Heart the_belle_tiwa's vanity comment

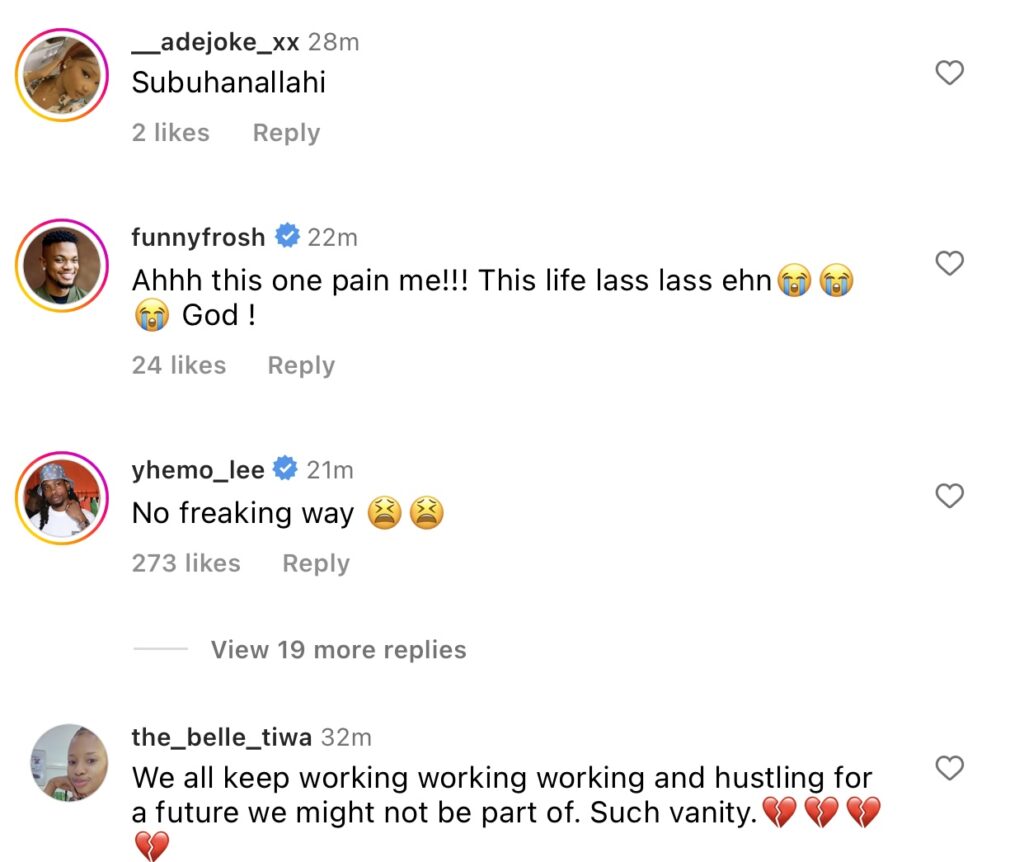pyautogui.click(x=948, y=768)
